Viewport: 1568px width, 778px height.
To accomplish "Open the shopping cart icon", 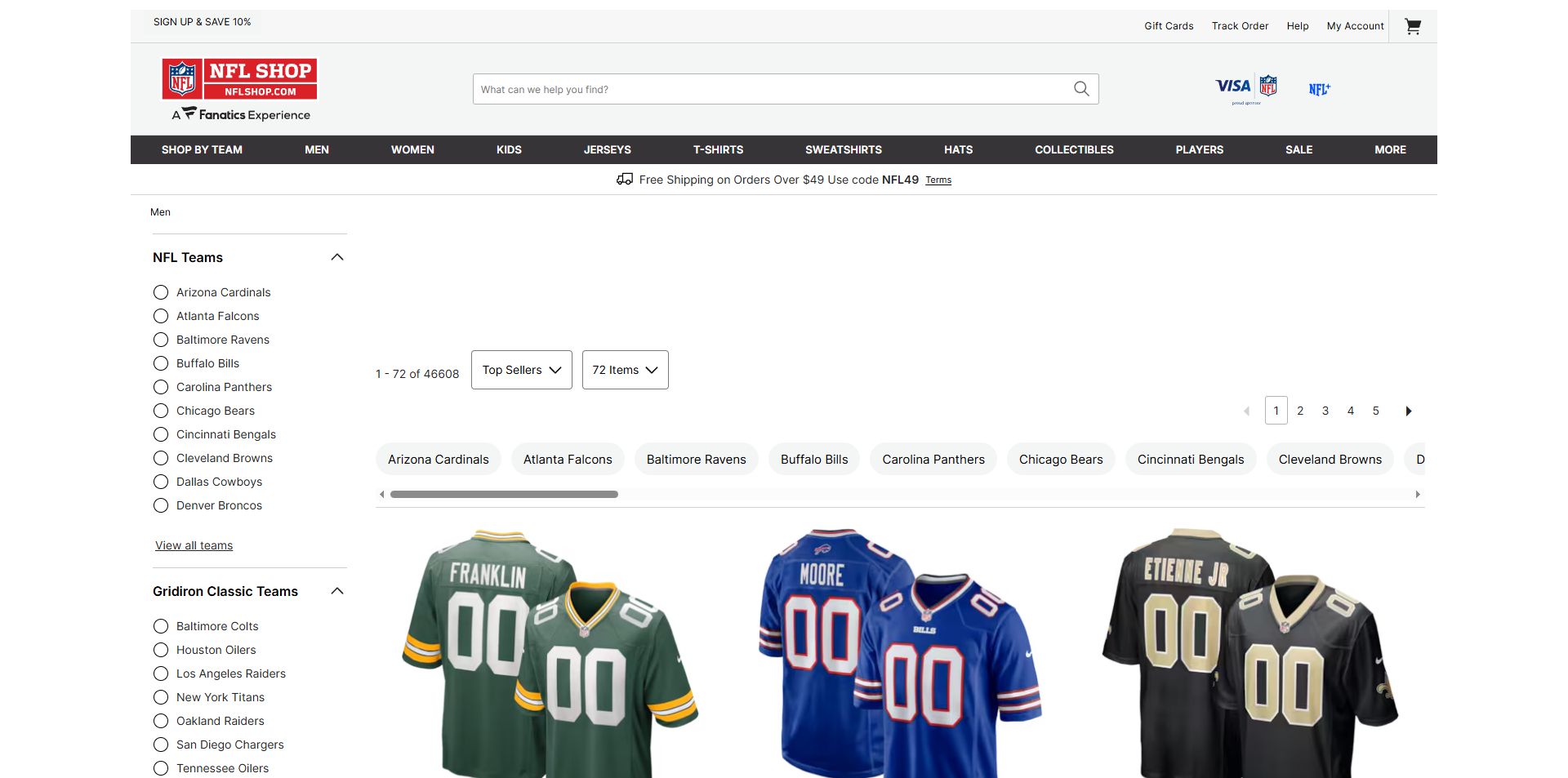I will [1413, 26].
